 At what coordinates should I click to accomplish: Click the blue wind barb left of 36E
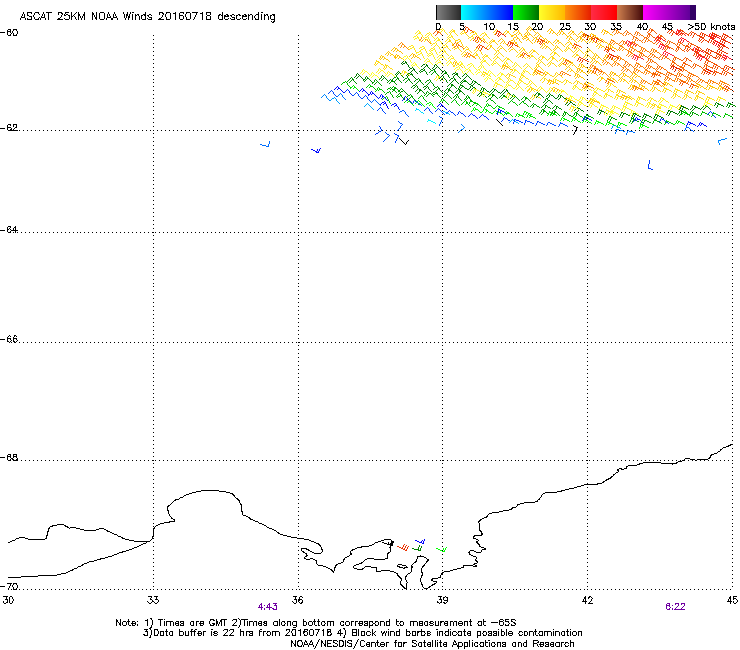266,144
